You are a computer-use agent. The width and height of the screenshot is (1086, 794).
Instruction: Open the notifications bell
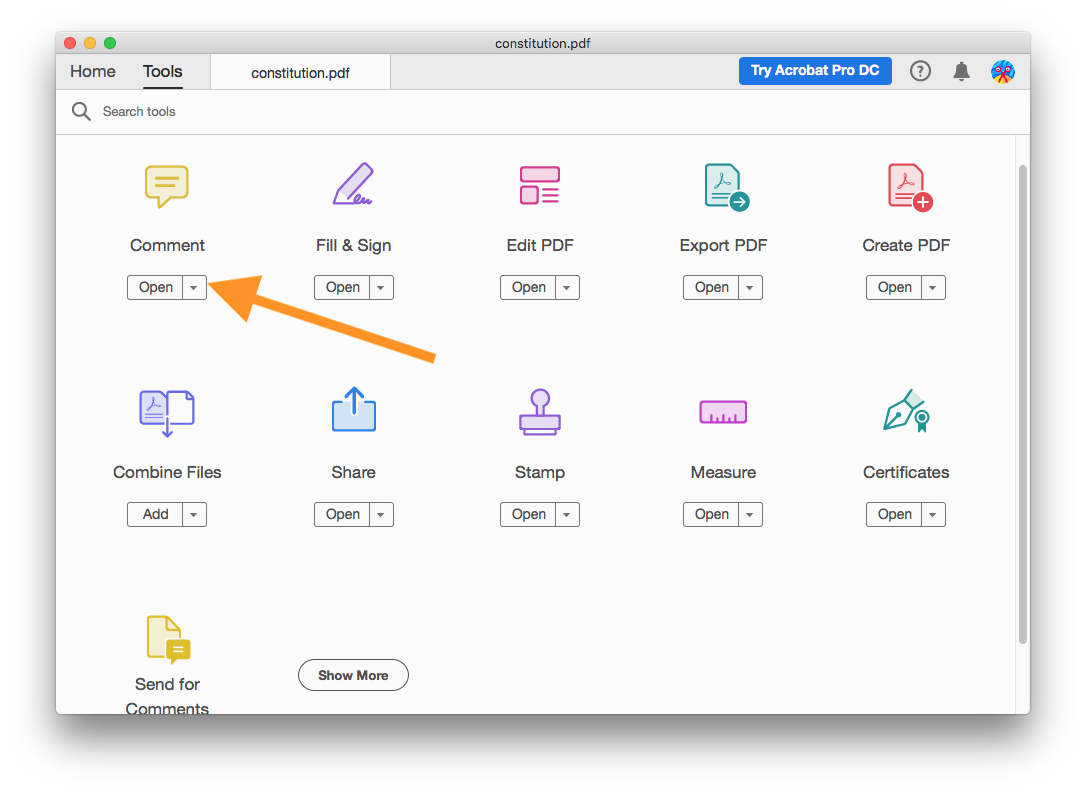961,71
